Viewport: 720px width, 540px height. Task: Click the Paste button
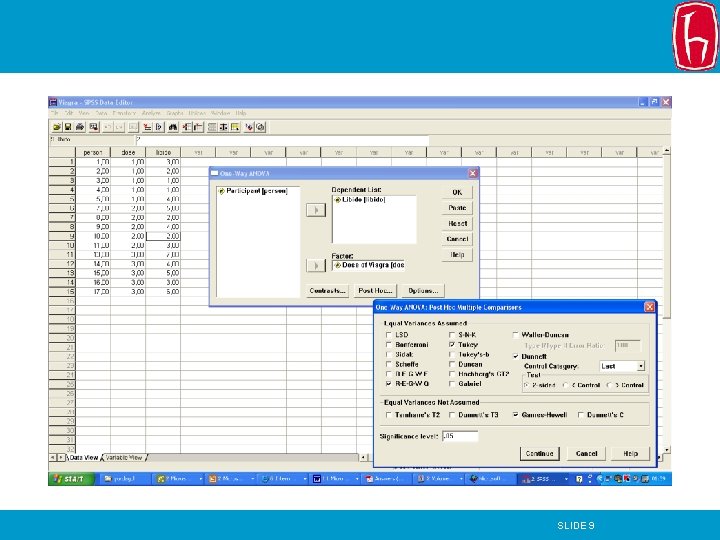[457, 208]
